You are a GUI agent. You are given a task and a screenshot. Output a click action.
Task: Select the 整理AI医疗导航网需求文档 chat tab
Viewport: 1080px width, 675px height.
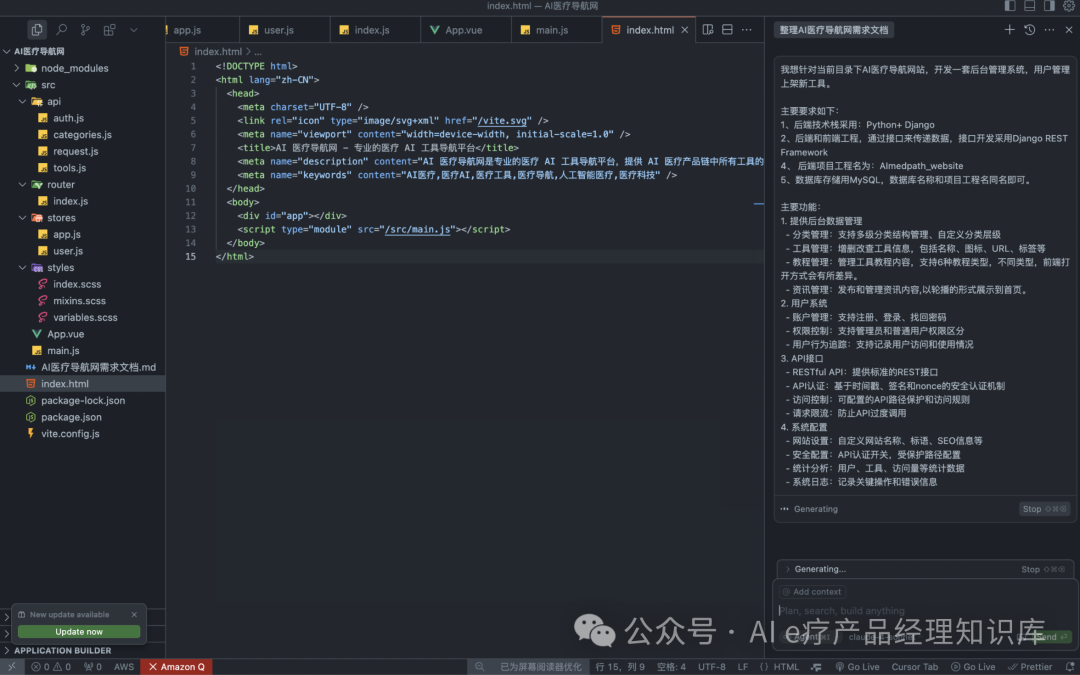pyautogui.click(x=833, y=30)
